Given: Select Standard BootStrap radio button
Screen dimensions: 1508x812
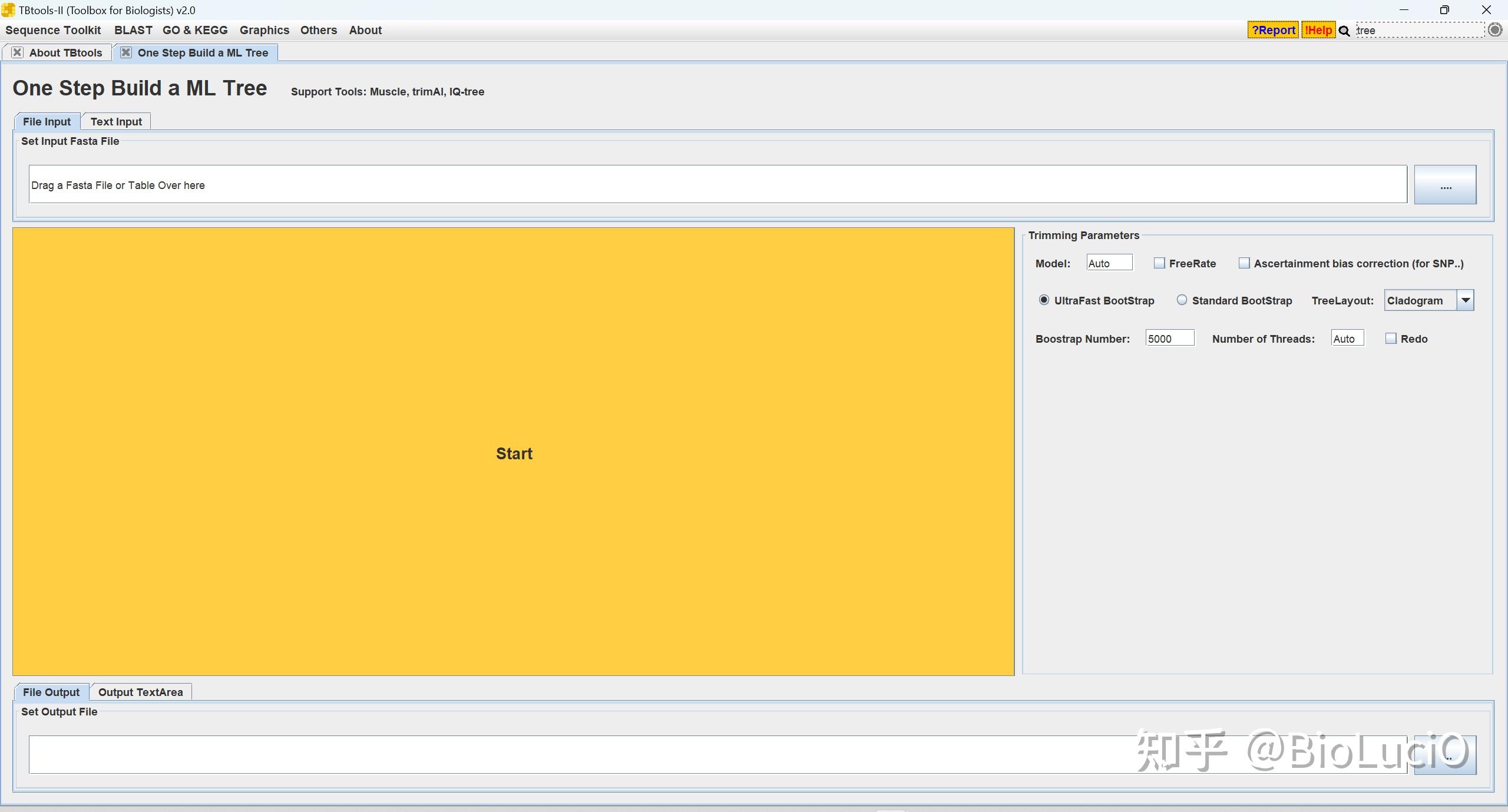Looking at the screenshot, I should click(1181, 300).
